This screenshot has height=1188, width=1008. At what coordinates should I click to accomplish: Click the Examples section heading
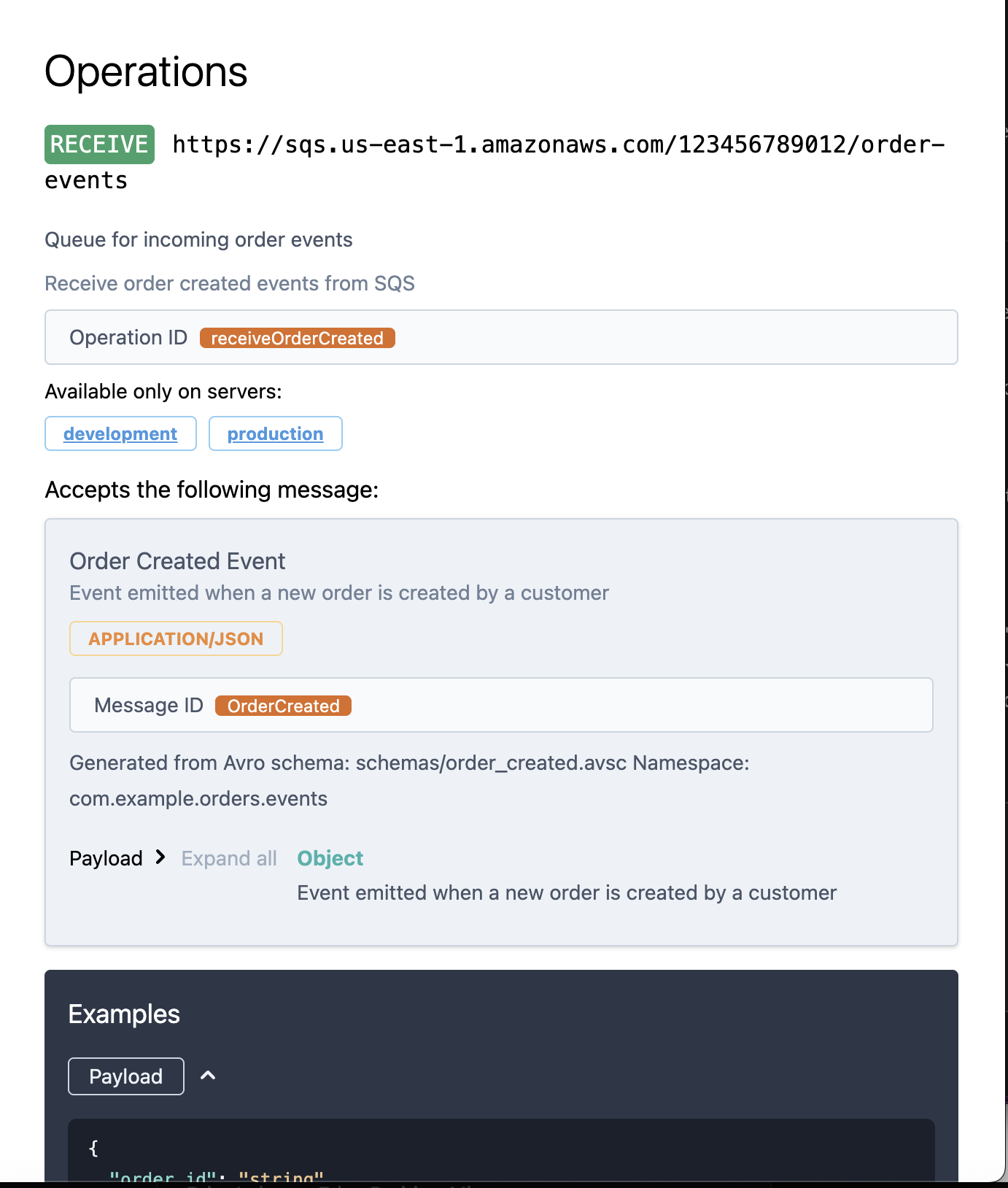pyautogui.click(x=124, y=1014)
